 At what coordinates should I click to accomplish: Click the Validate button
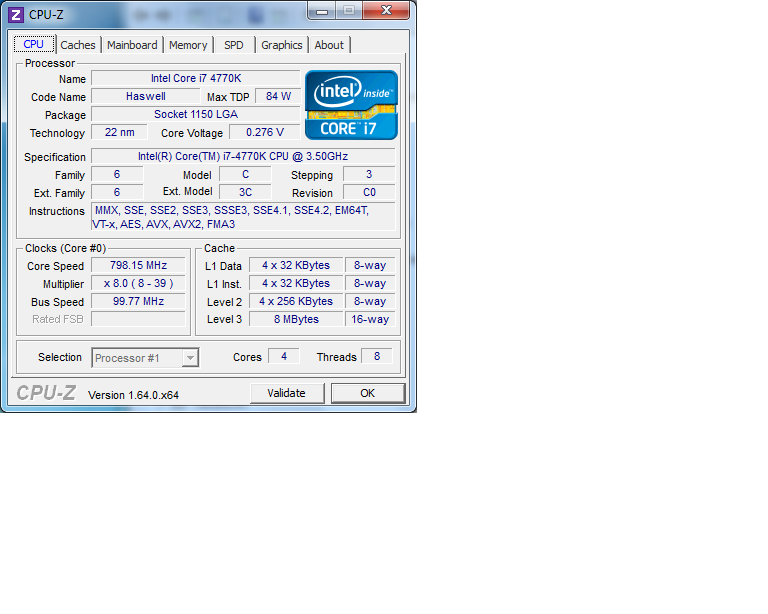point(287,393)
